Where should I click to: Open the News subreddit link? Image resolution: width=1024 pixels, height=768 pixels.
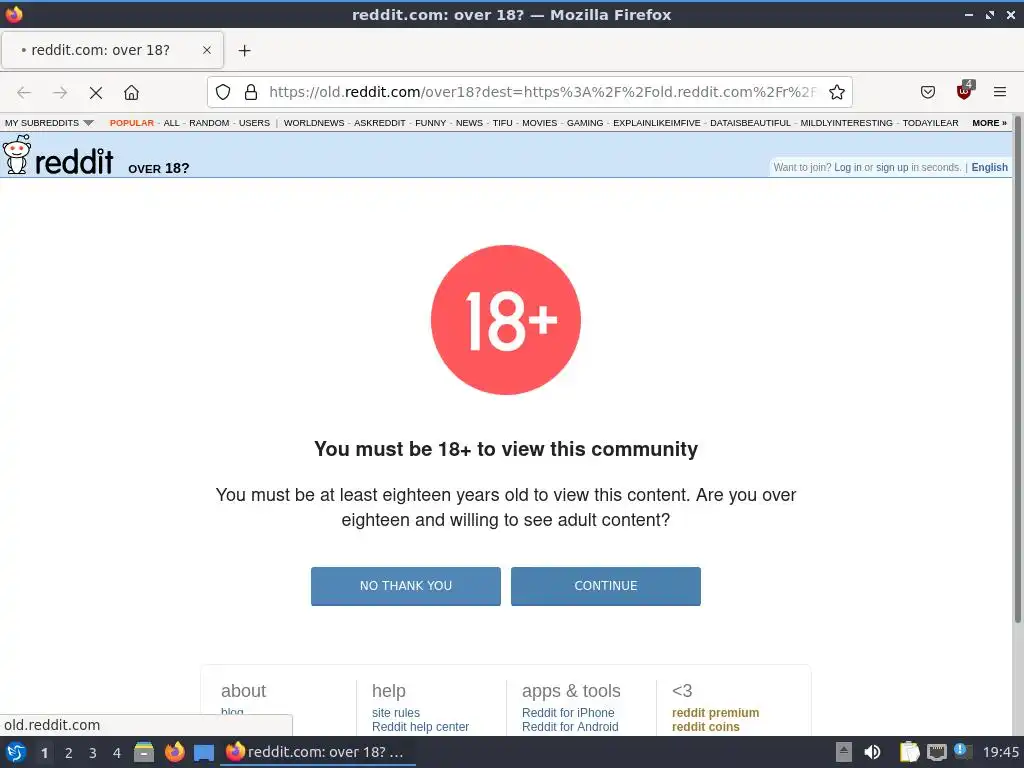pos(469,123)
